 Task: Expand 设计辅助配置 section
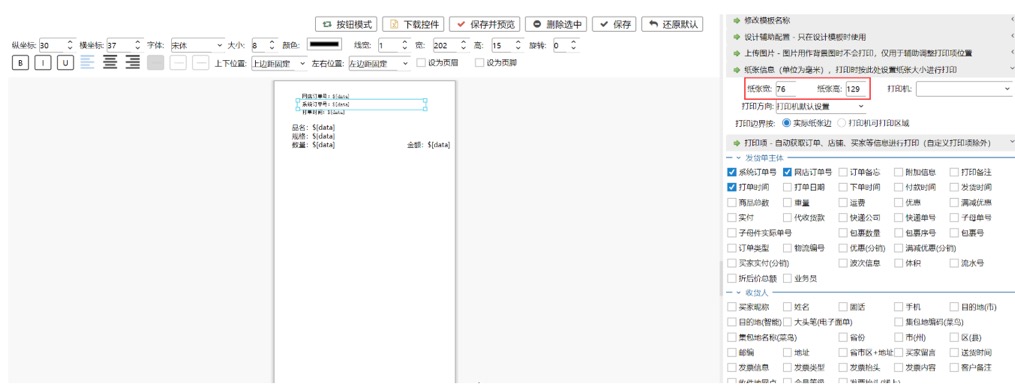pos(871,37)
